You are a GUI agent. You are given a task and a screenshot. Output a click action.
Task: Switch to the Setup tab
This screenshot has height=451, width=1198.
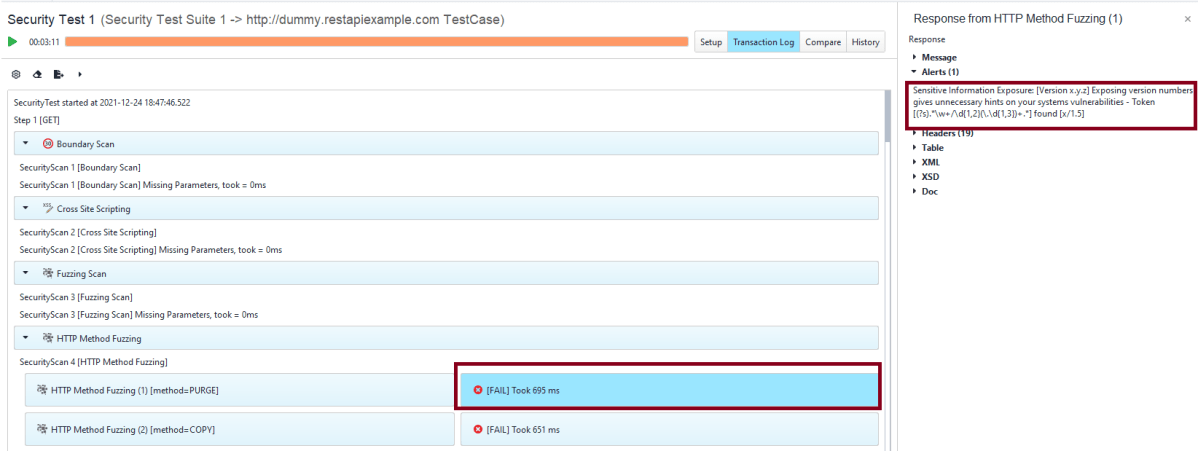coord(710,42)
